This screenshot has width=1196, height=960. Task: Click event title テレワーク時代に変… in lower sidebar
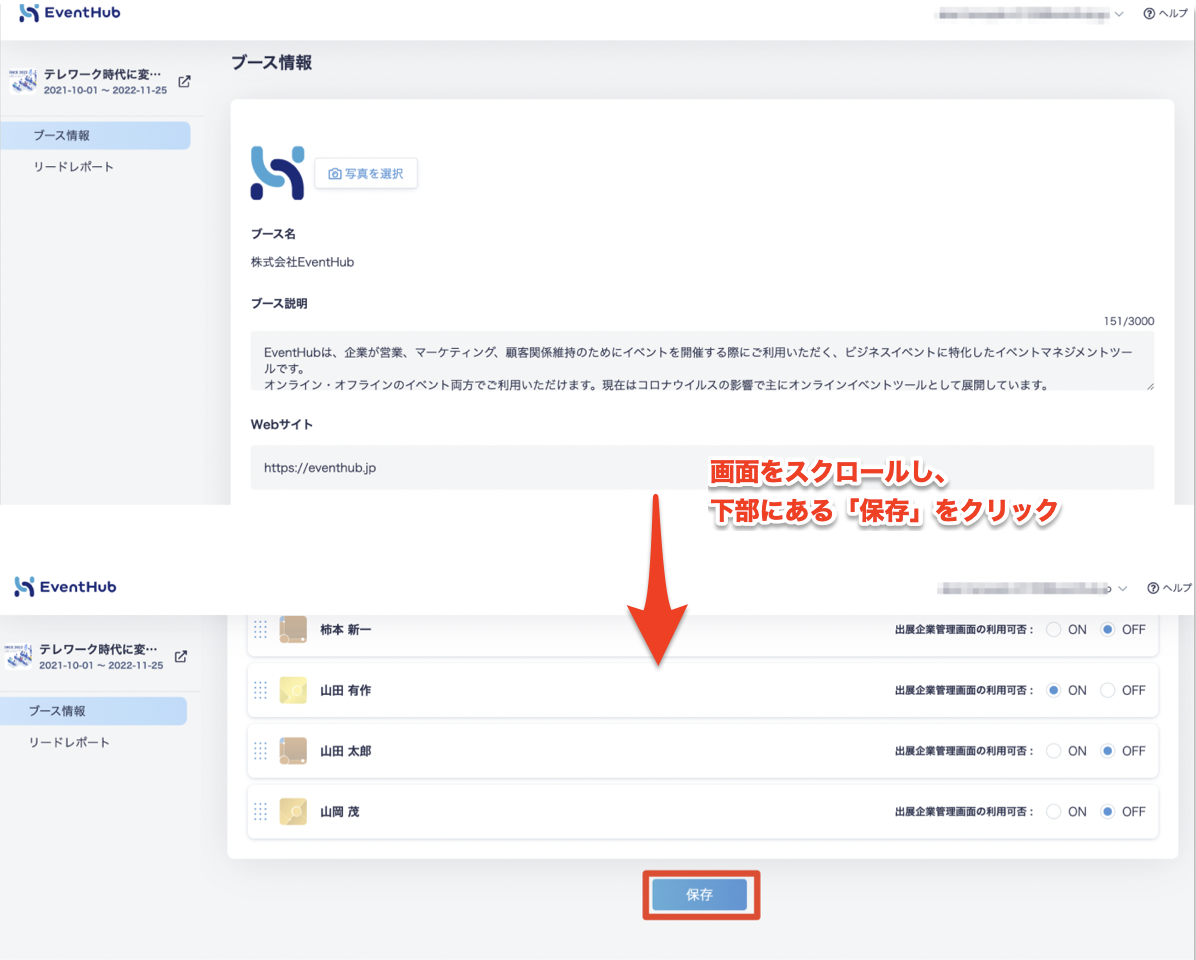click(x=98, y=649)
